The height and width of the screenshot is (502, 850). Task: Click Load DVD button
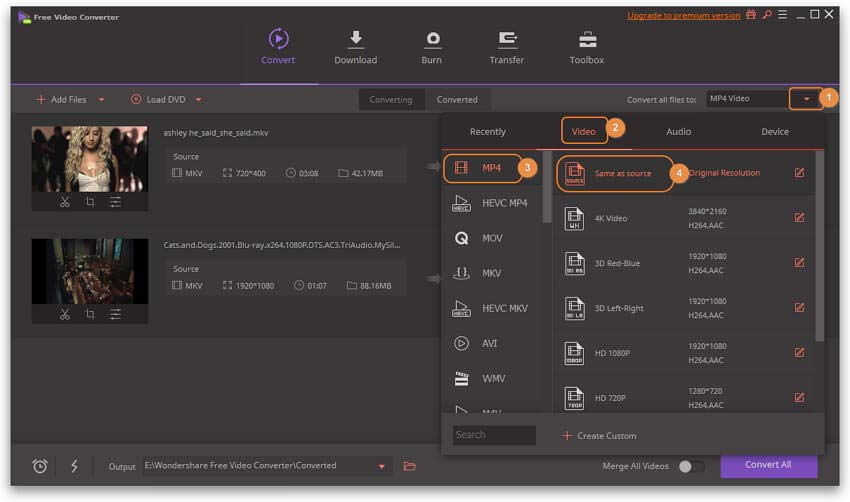[159, 100]
